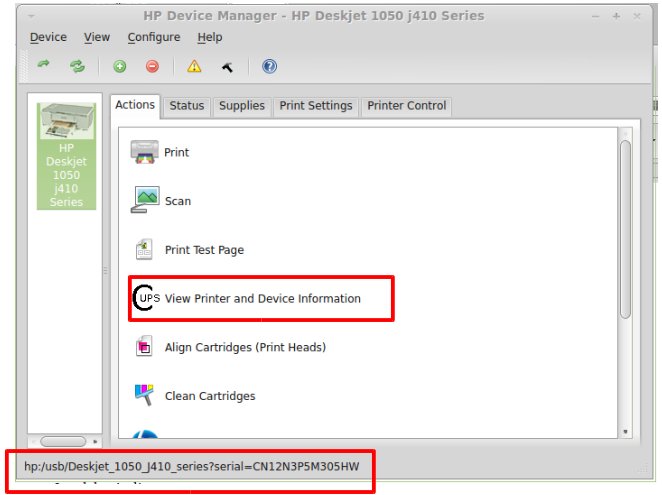Viewport: 662px width, 495px height.
Task: Maximize the HP Device Manager window
Action: click(616, 16)
